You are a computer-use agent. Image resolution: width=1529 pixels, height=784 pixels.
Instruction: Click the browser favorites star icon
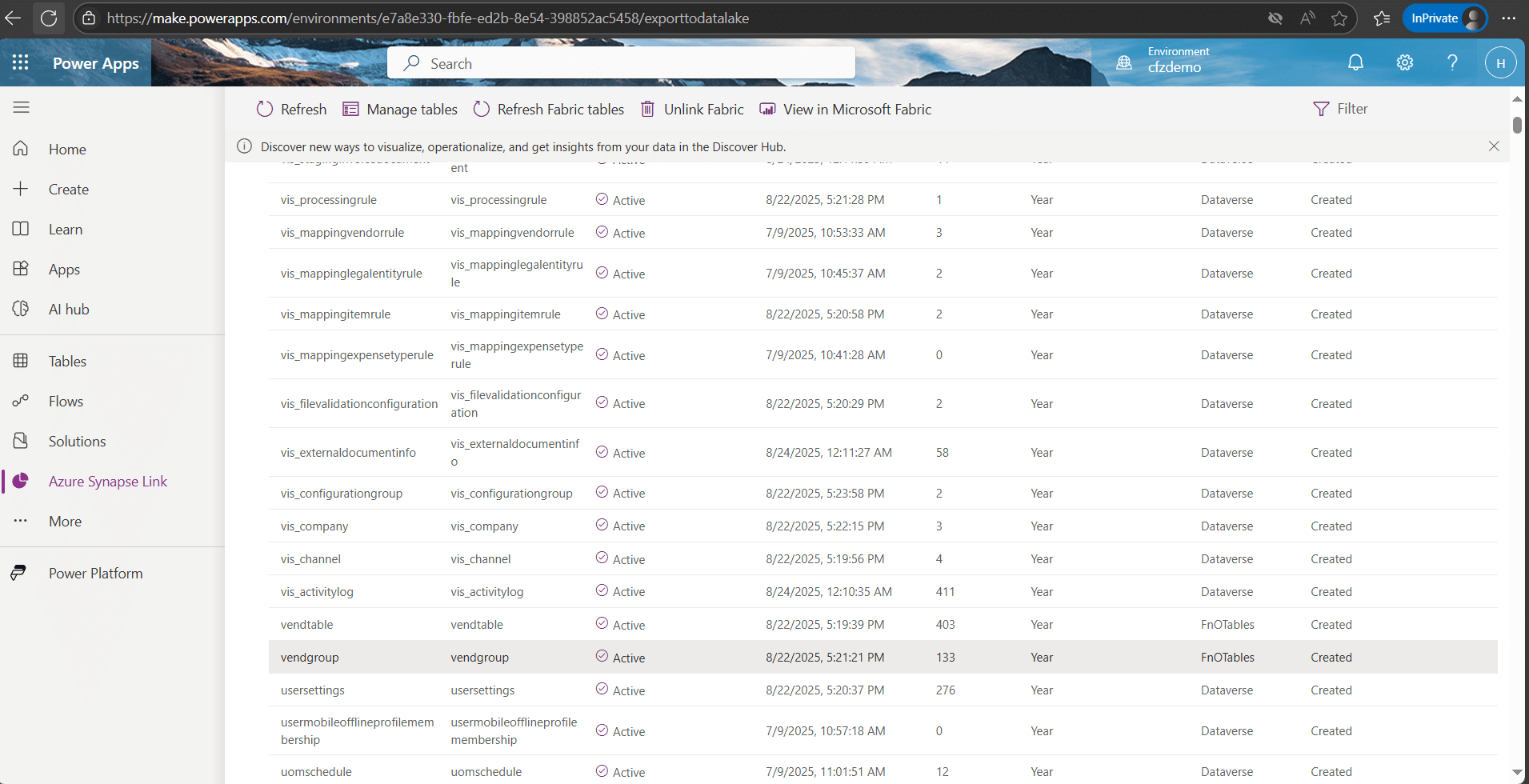coord(1339,18)
